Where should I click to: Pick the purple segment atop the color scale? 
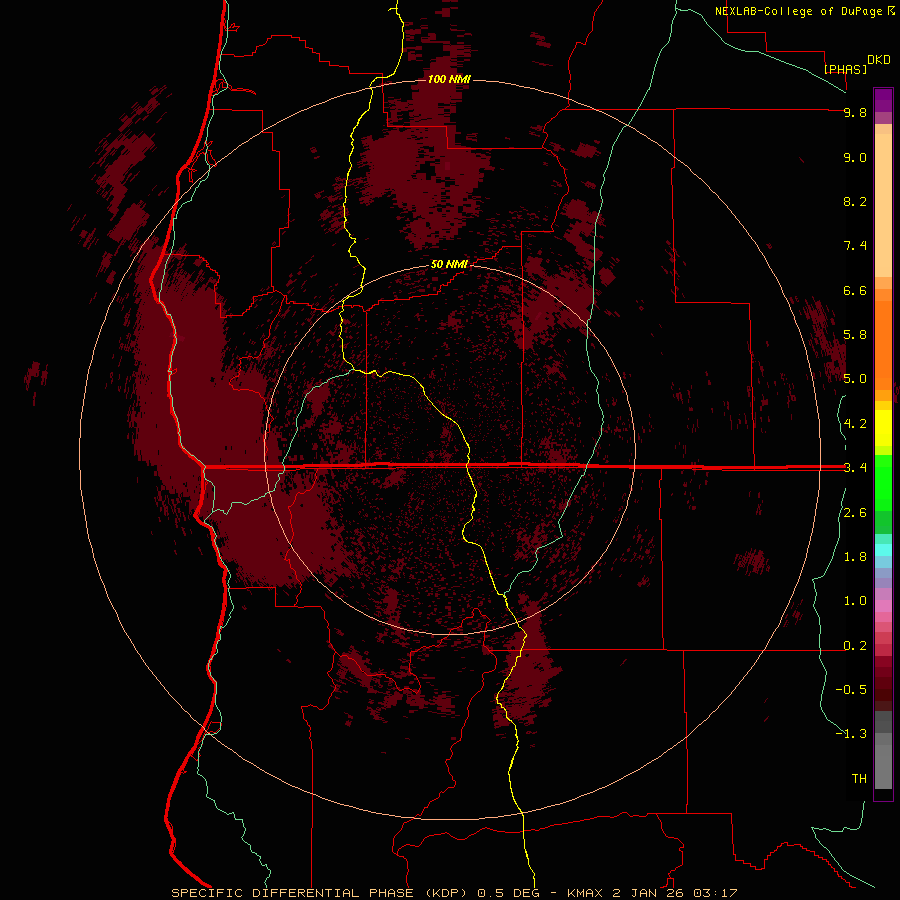883,100
